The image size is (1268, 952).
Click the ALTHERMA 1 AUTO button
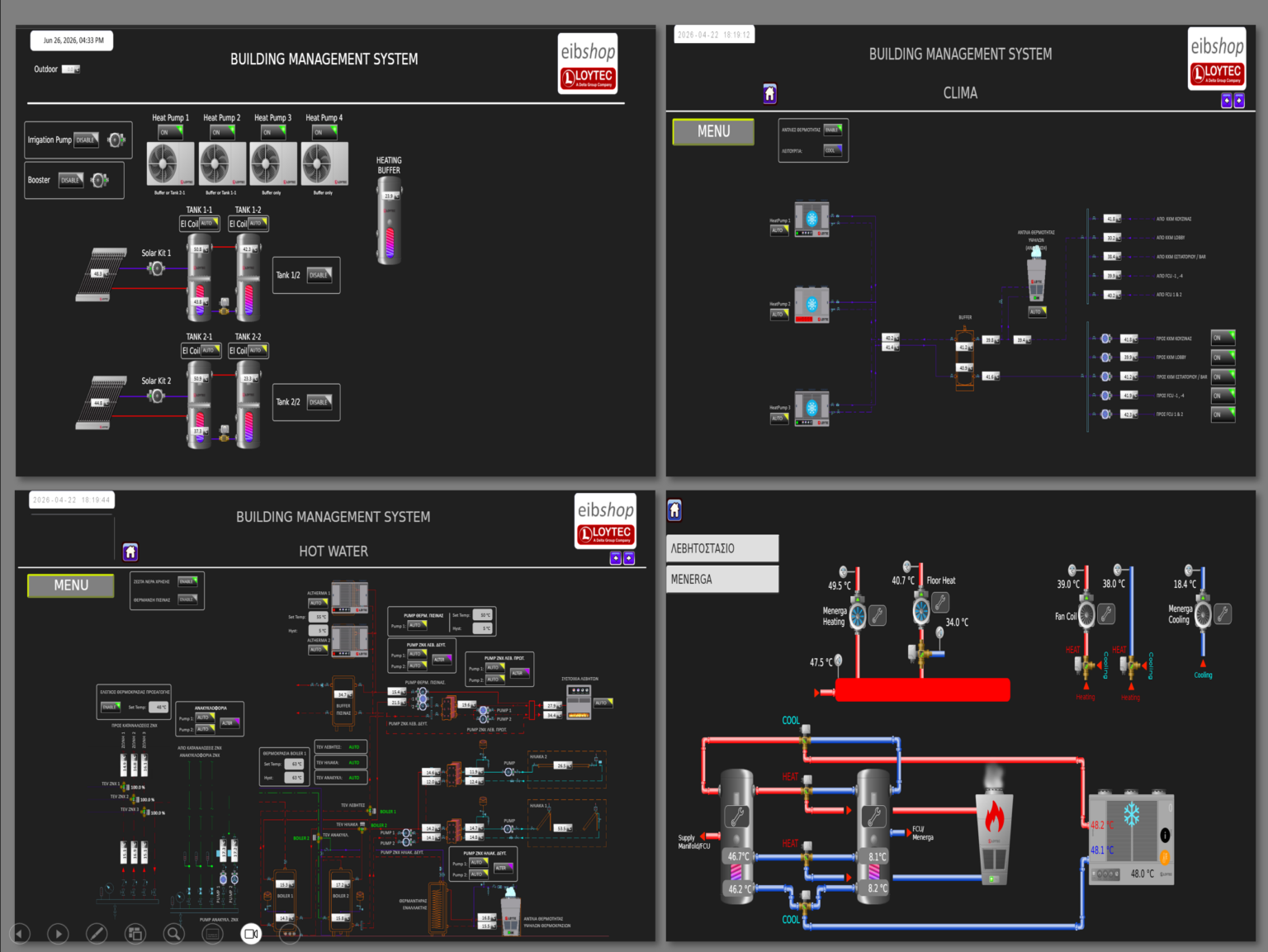318,604
